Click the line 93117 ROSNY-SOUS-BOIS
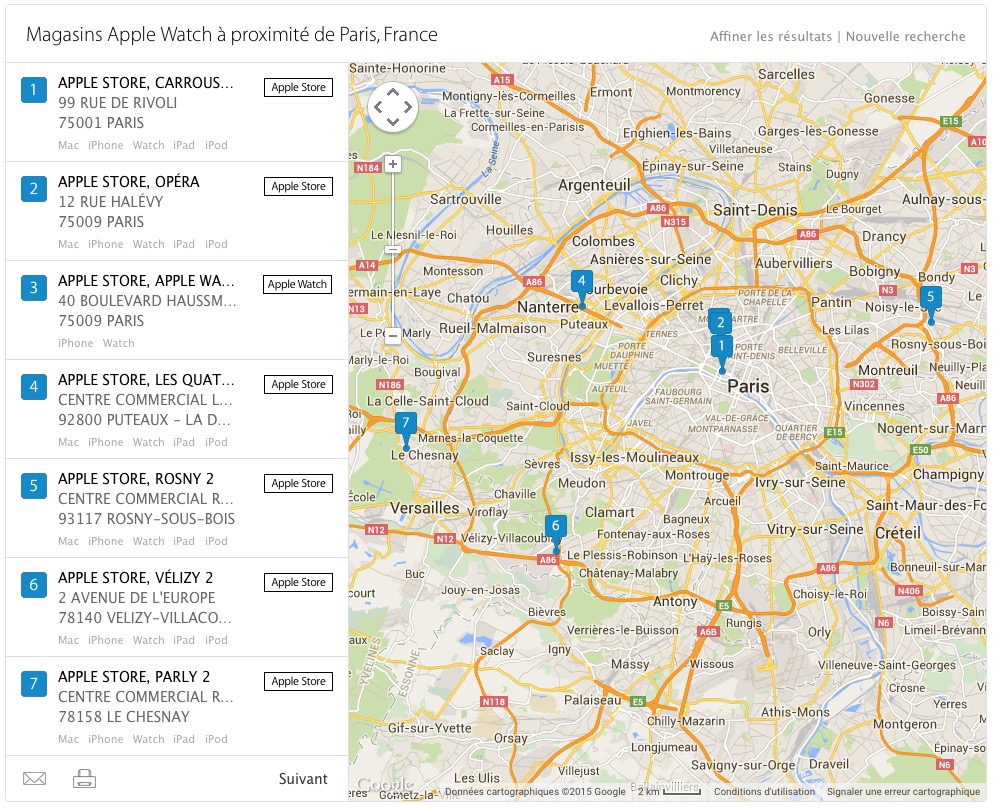Screen dimensions: 995x808 pyautogui.click(x=147, y=519)
